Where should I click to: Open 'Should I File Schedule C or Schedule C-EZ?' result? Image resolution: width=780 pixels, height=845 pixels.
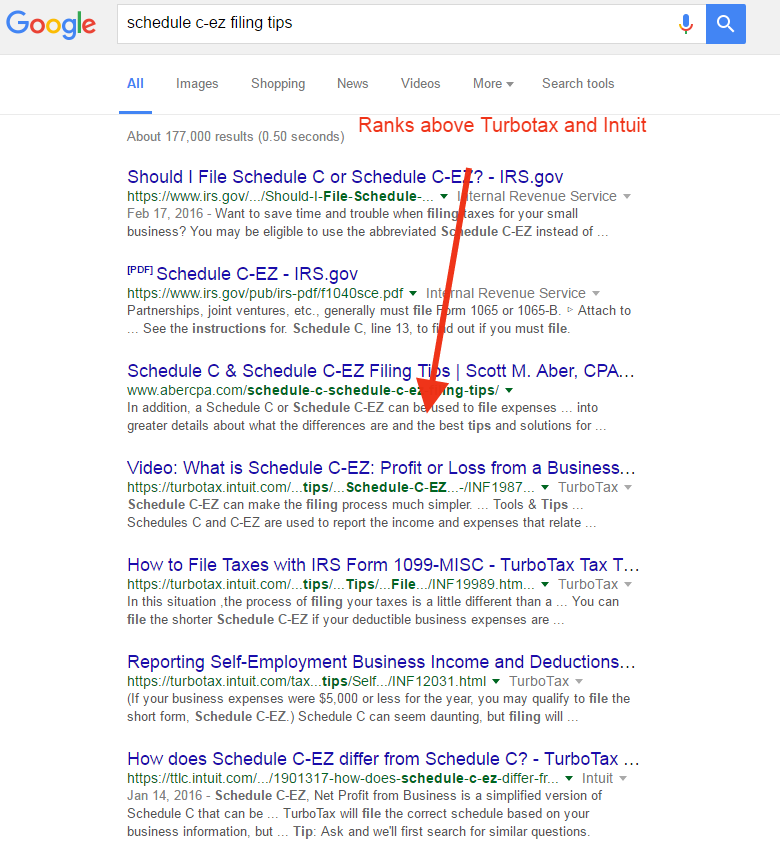pyautogui.click(x=345, y=177)
